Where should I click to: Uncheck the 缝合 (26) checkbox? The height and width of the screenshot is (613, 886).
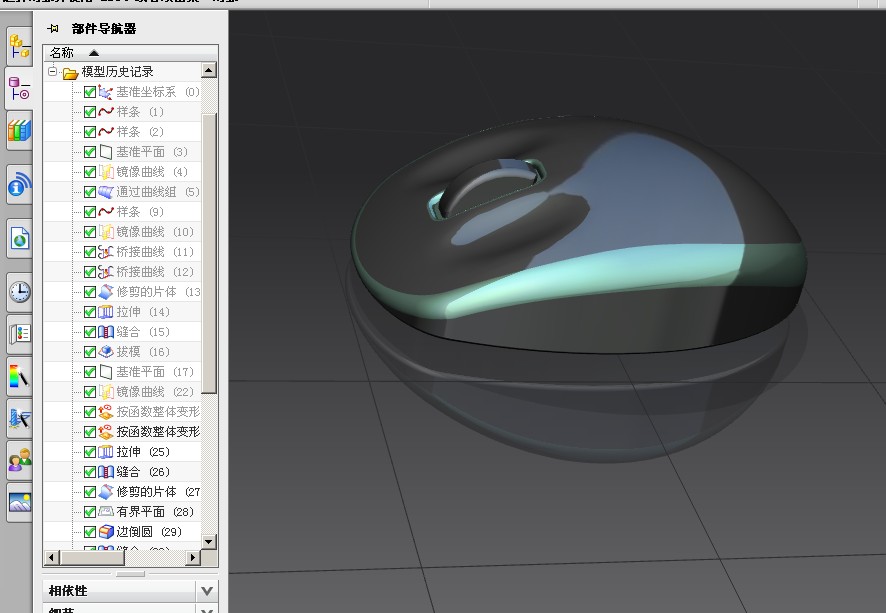point(90,472)
